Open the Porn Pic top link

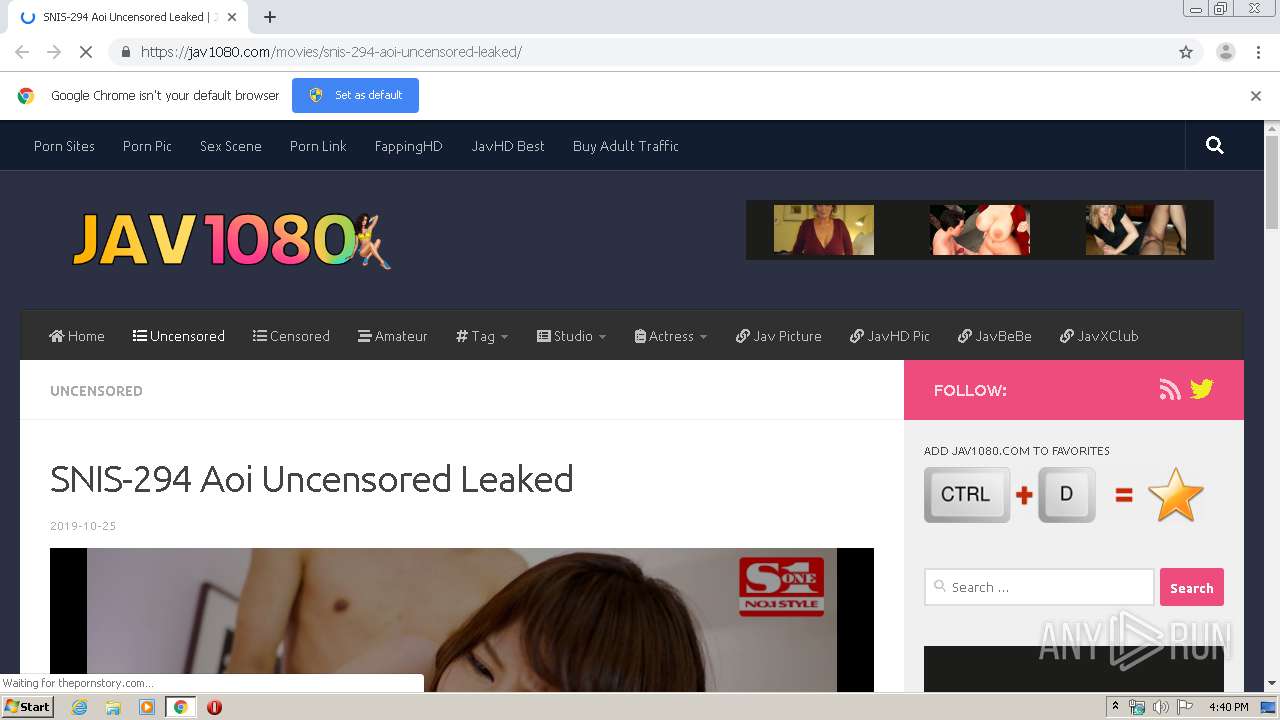[147, 146]
